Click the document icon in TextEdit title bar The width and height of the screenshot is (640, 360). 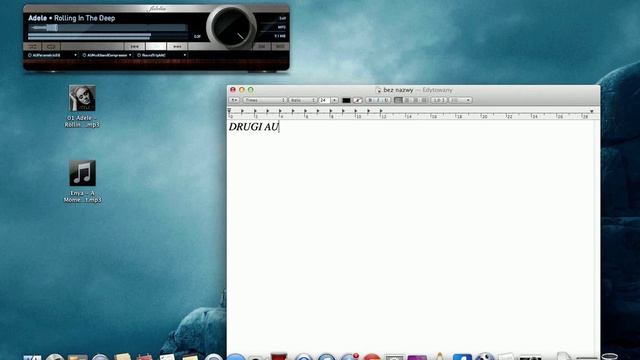pos(378,90)
